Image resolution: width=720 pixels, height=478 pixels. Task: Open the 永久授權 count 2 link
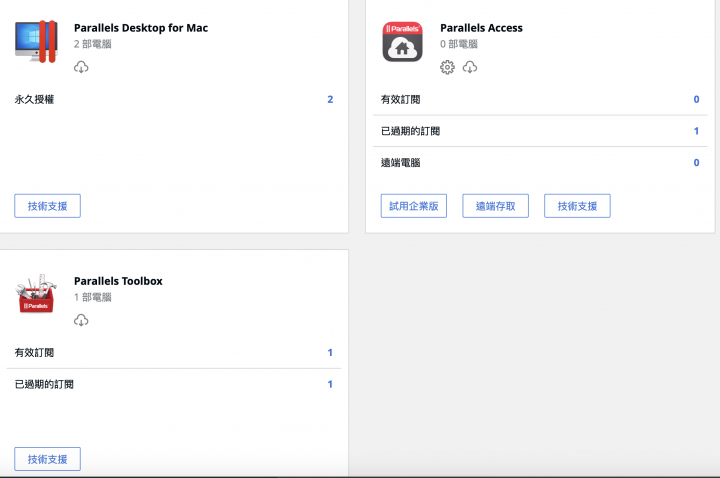click(330, 99)
